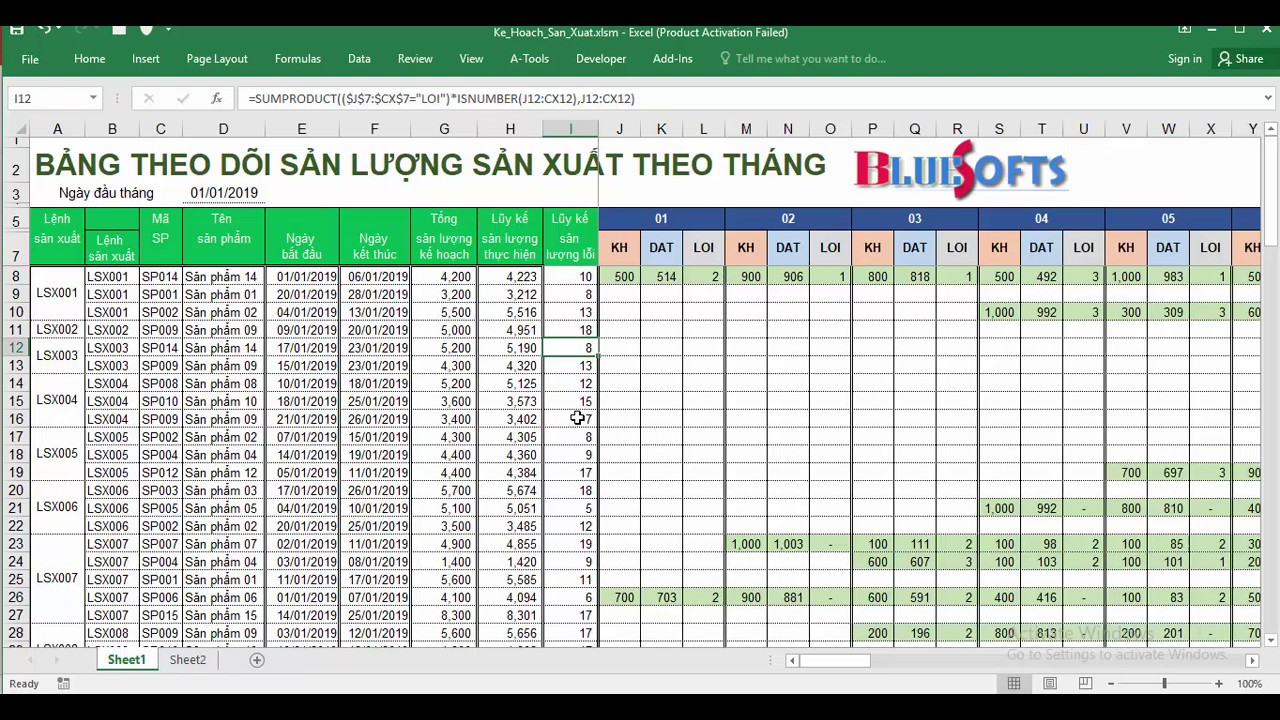Open the Insert ribbon tab
Image resolution: width=1280 pixels, height=720 pixels.
pos(146,59)
